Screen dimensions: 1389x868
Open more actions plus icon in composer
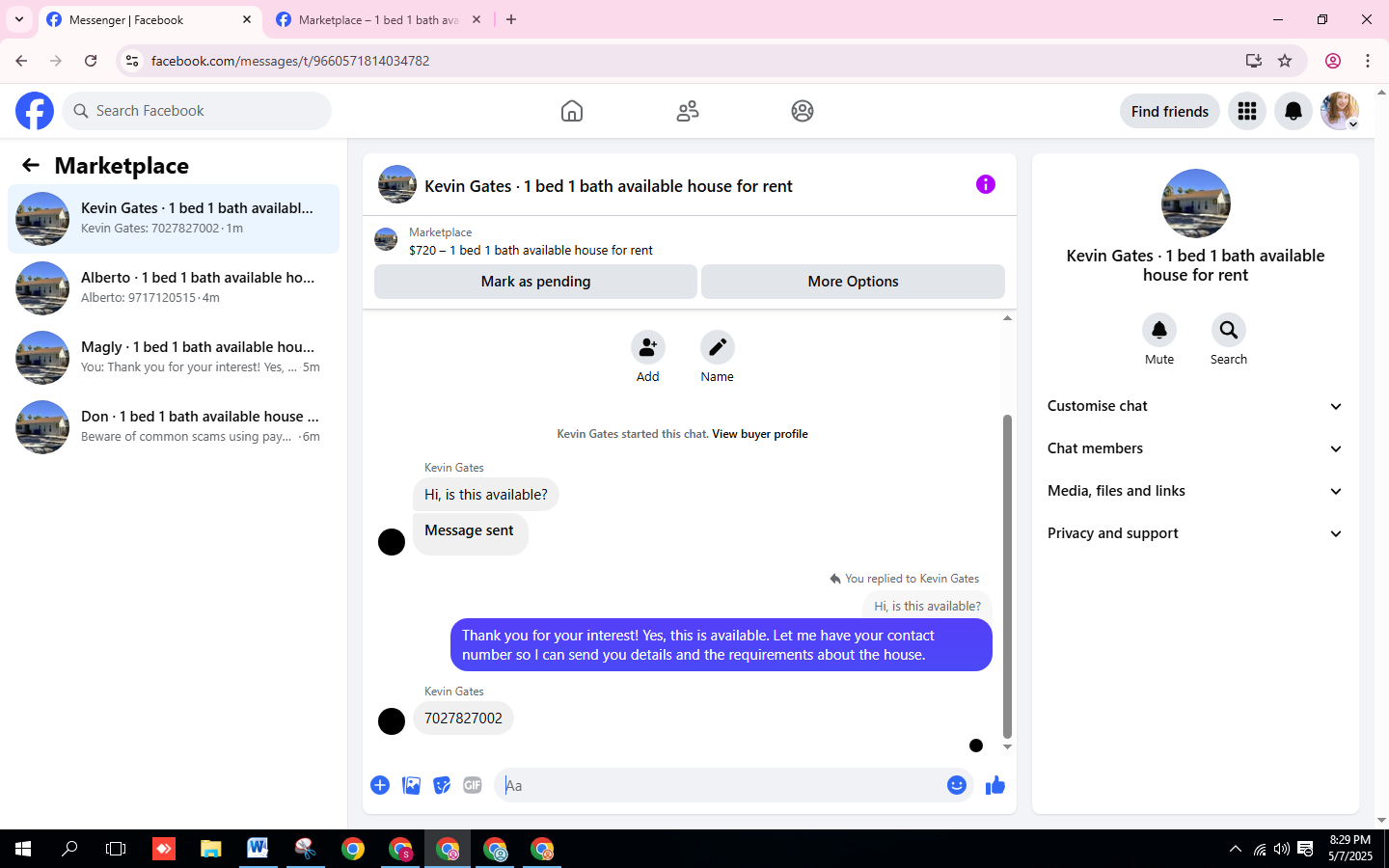tap(380, 785)
